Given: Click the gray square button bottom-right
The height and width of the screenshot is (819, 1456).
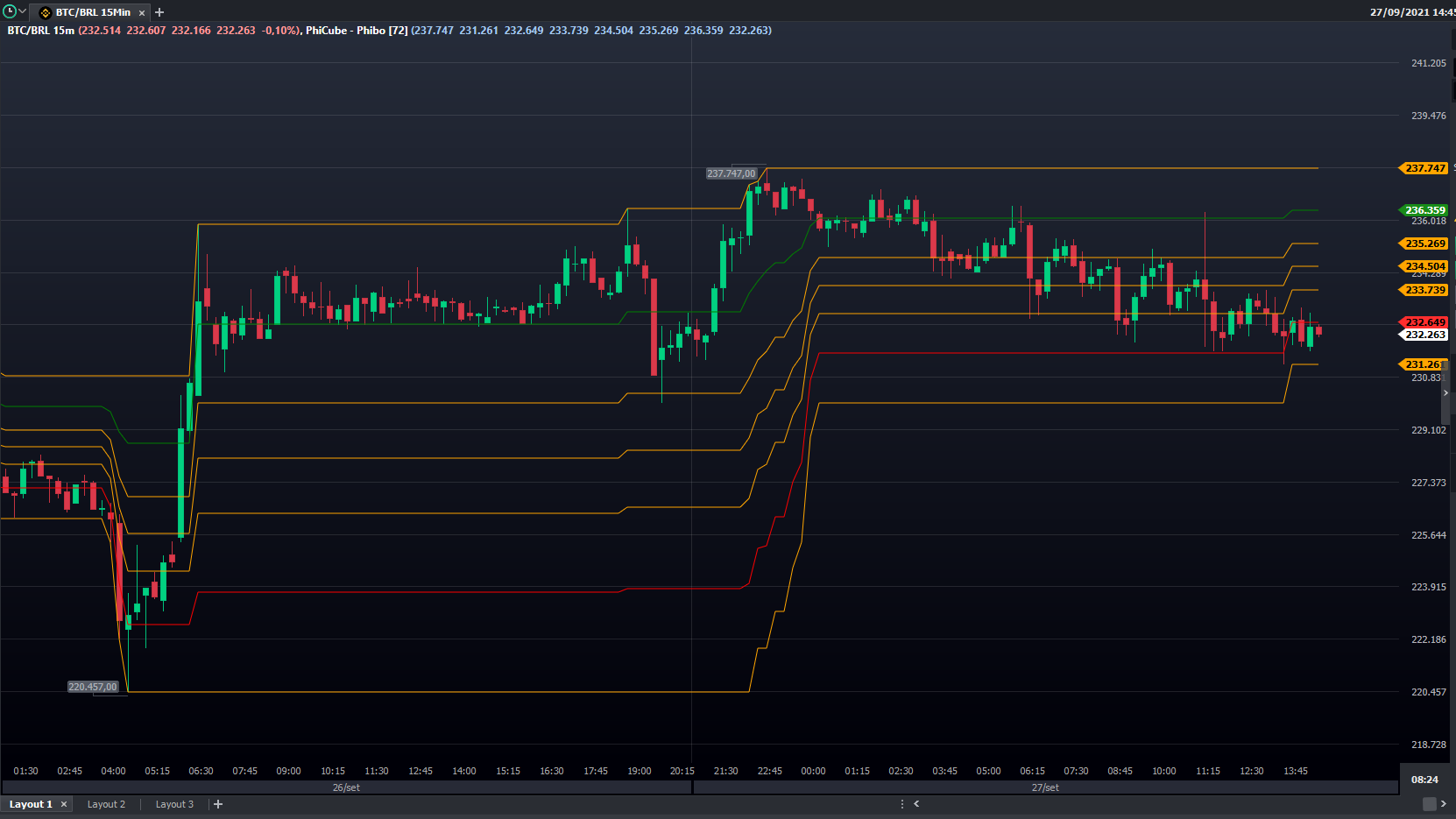Looking at the screenshot, I should tap(1430, 804).
